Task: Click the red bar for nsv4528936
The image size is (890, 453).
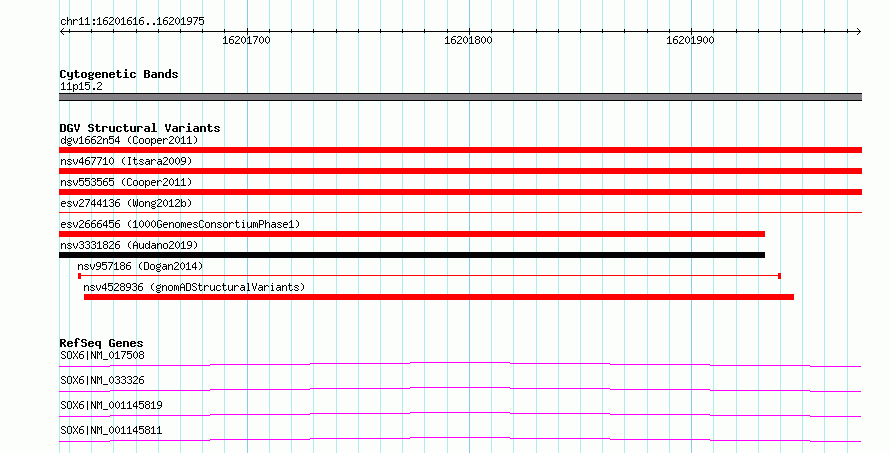Action: 439,297
